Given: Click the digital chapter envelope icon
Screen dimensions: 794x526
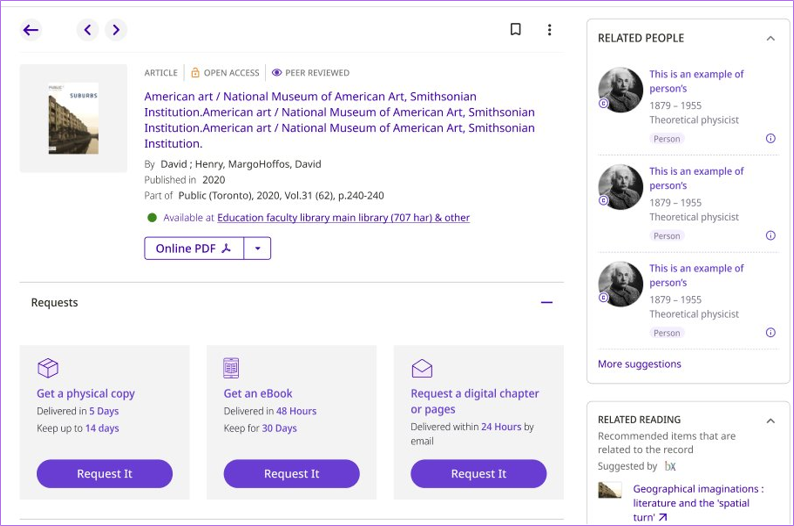Looking at the screenshot, I should coord(421,368).
